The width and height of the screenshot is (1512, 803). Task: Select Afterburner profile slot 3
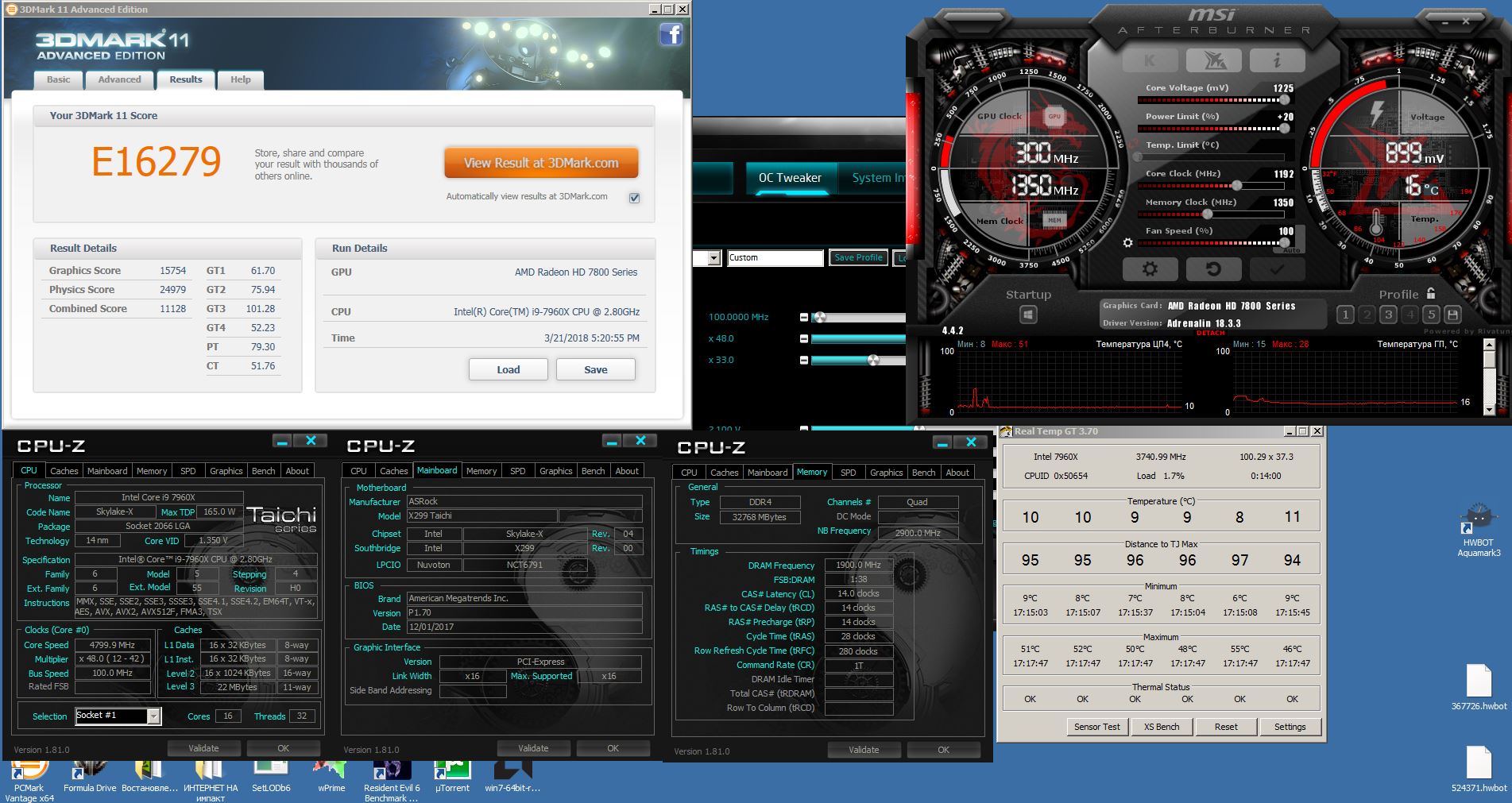coord(1388,315)
